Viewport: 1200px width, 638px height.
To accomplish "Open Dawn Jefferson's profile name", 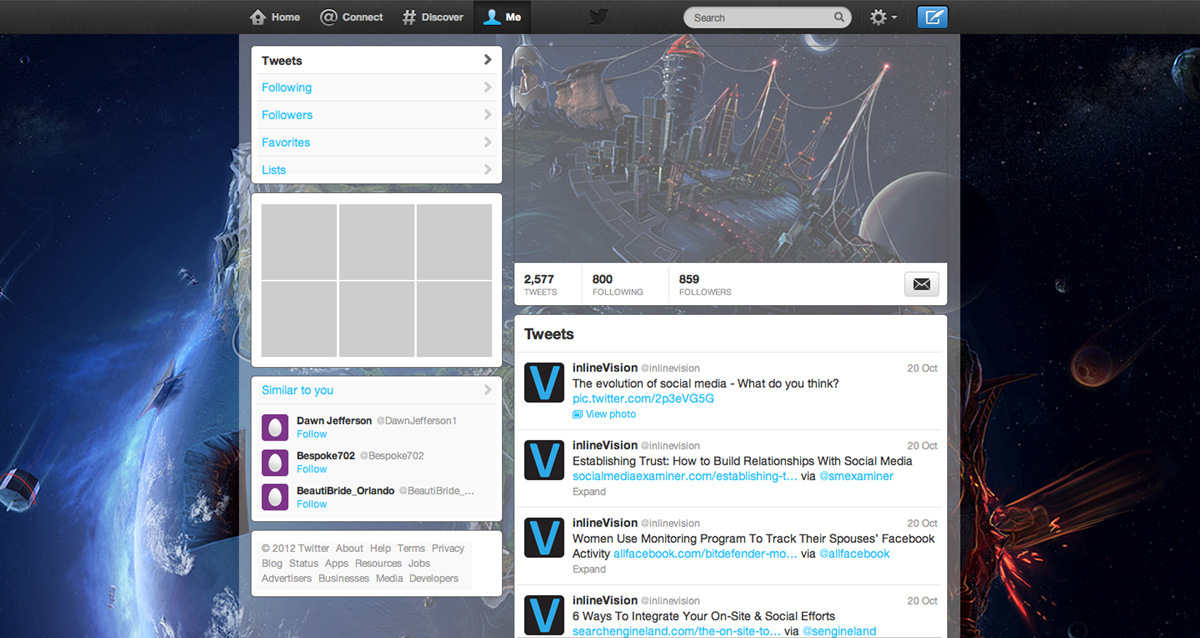I will point(334,421).
